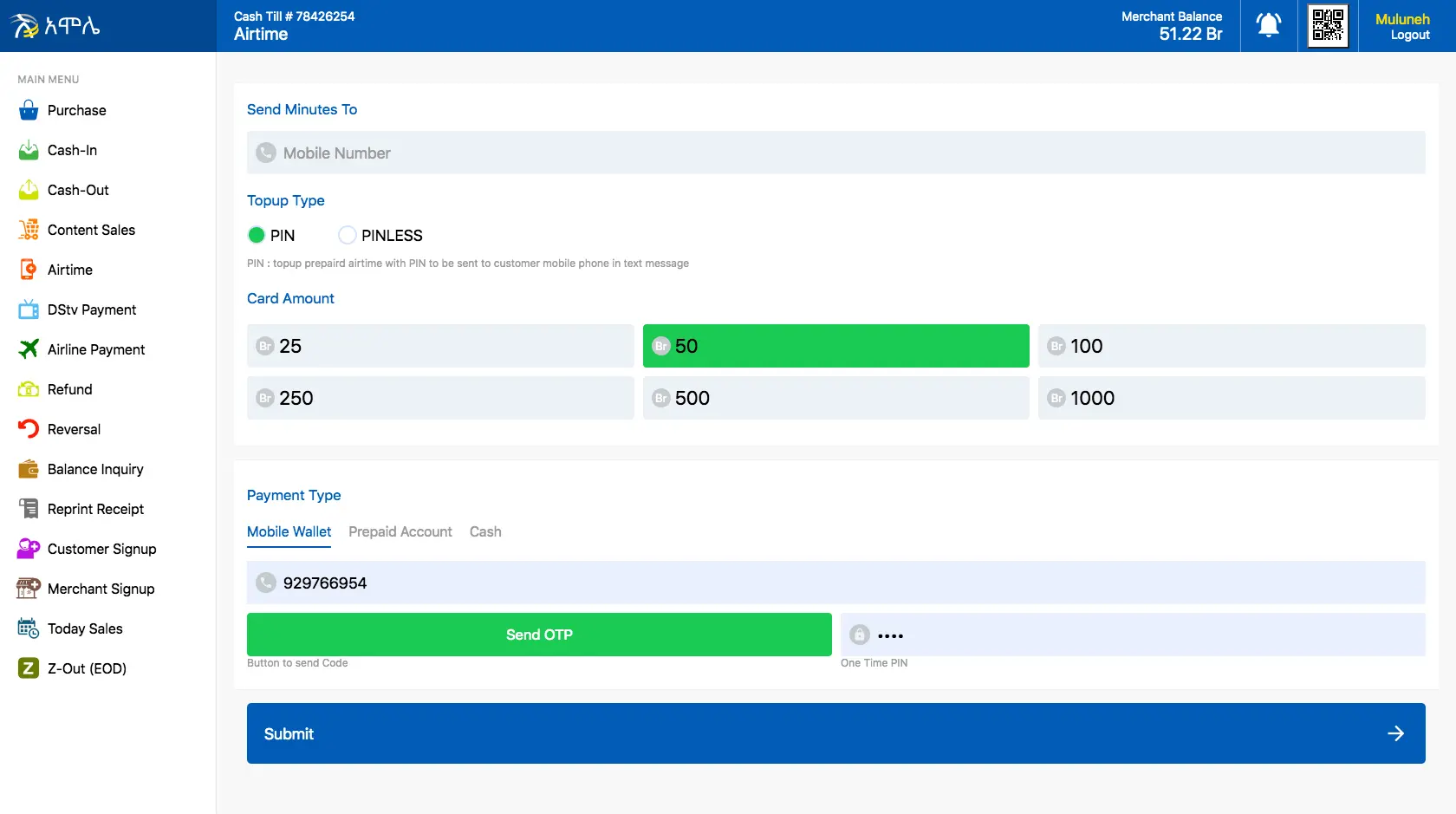Viewport: 1456px width, 814px height.
Task: Pick the 500 Br card amount
Action: [835, 398]
